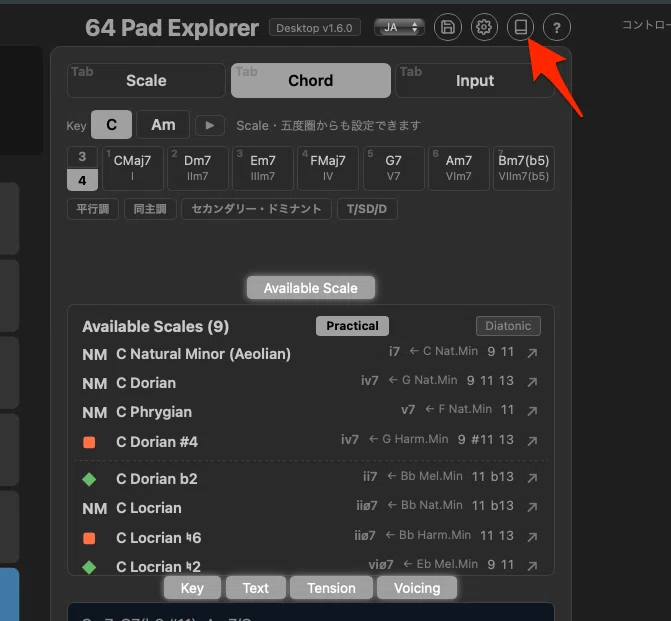This screenshot has width=671, height=621.
Task: Open the Voicing bottom tab
Action: 417,588
